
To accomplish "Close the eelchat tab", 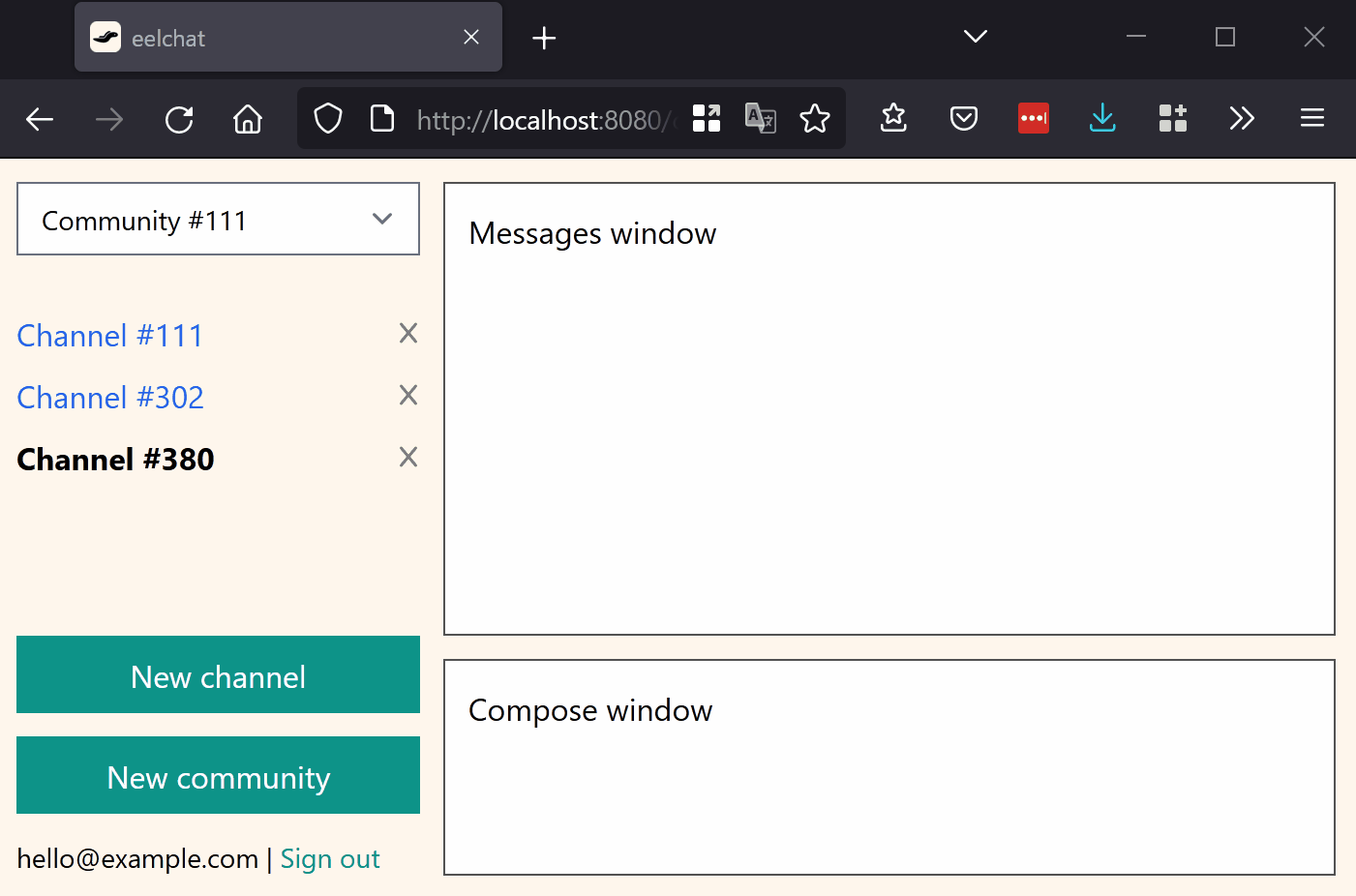I will click(471, 37).
